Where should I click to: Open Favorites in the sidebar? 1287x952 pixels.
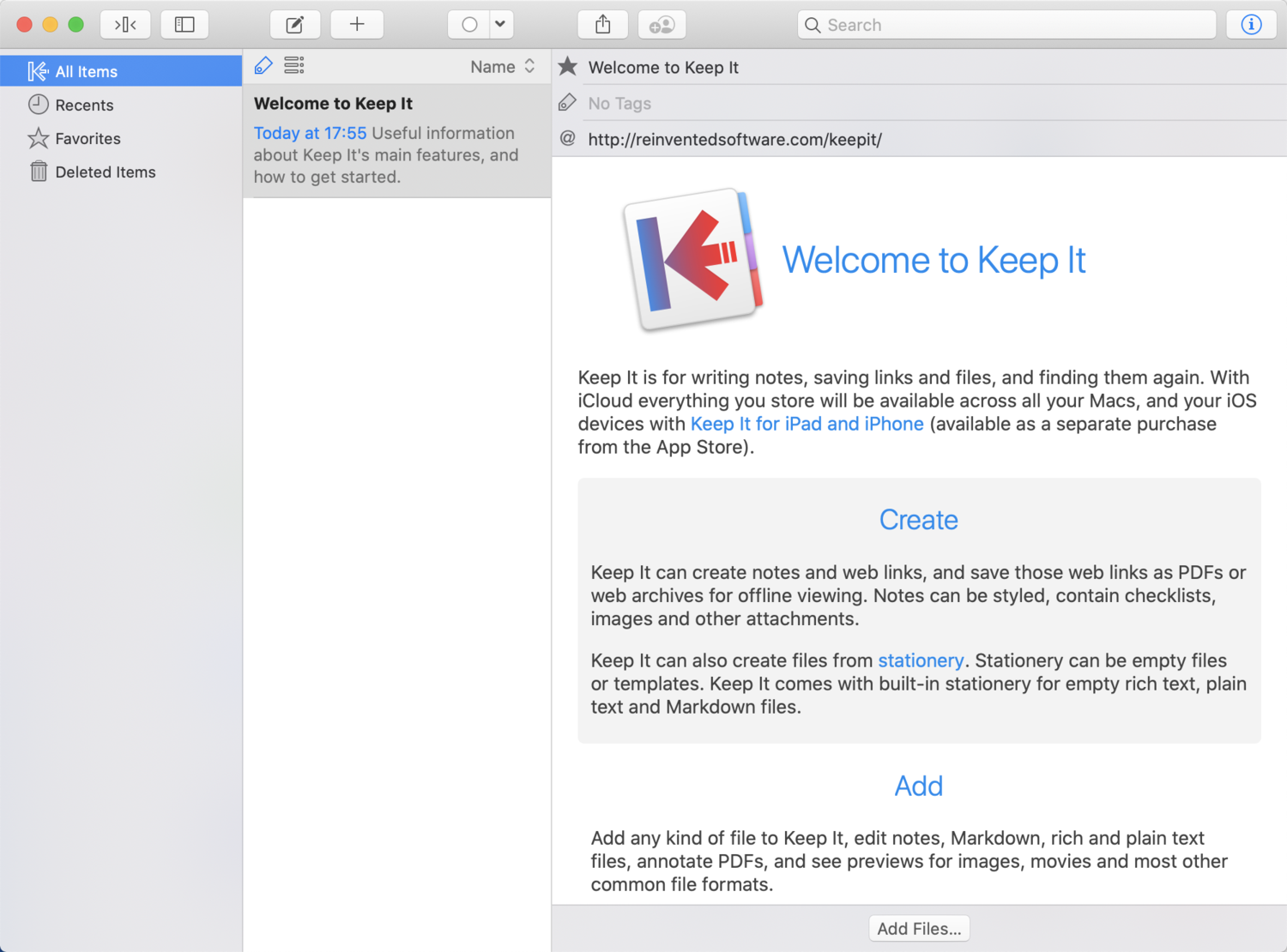point(121,138)
